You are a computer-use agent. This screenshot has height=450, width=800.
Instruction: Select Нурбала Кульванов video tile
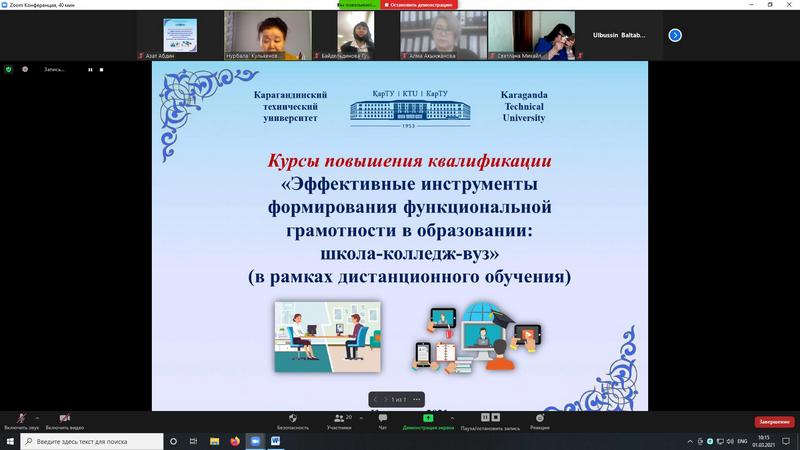click(x=268, y=35)
